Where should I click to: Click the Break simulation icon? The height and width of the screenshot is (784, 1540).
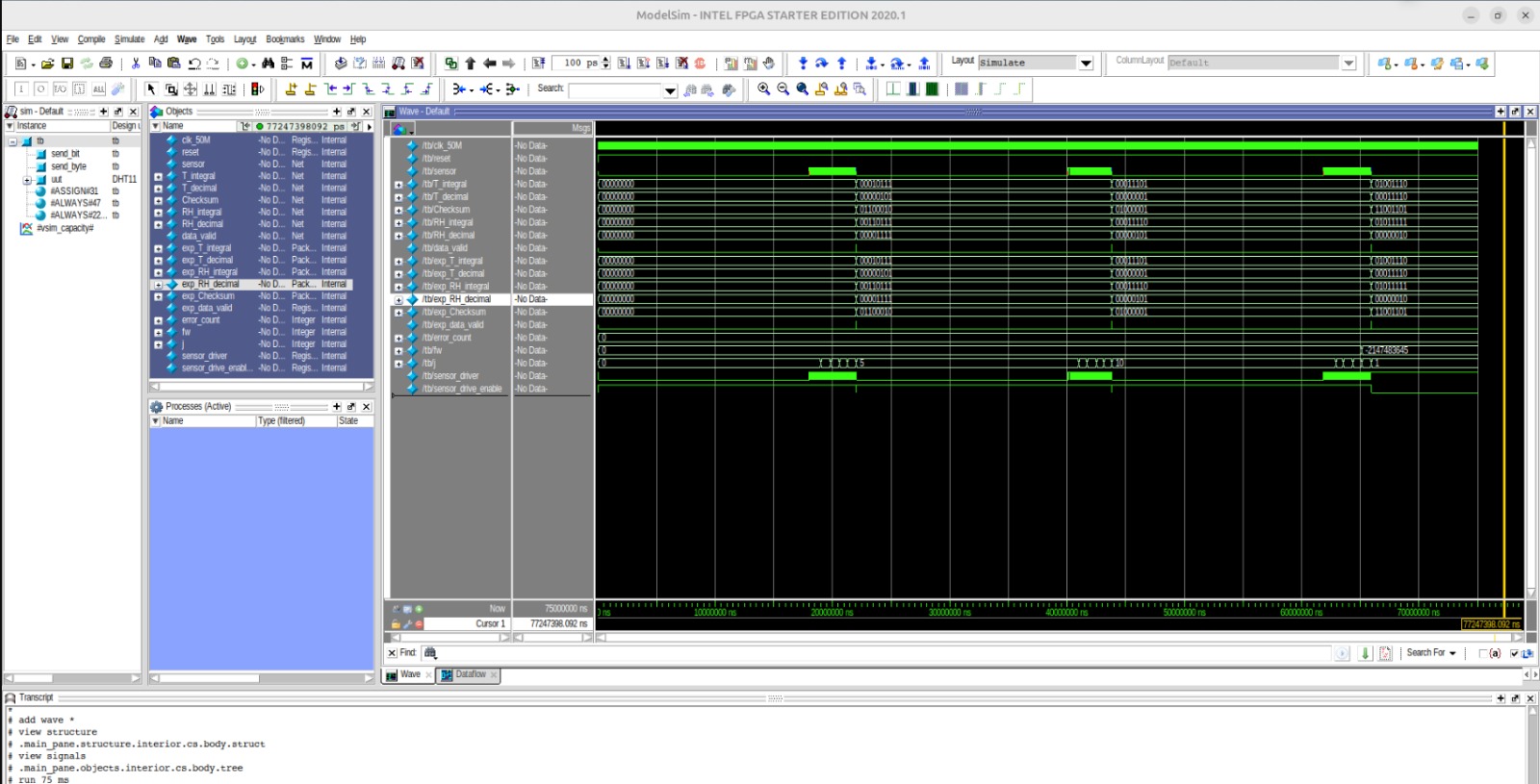(x=681, y=63)
